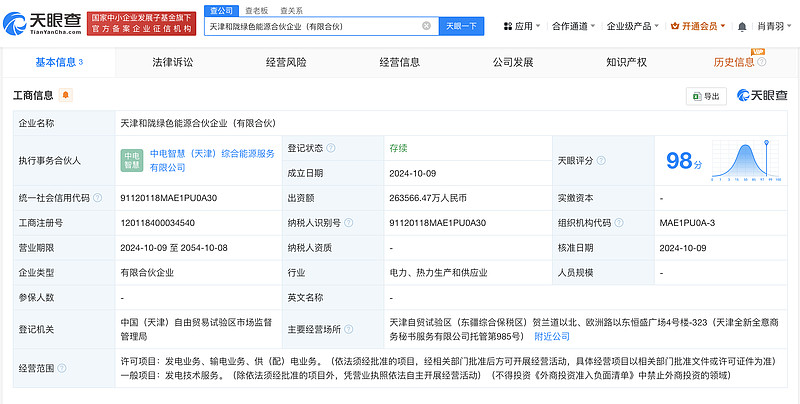Click the help icon beside 历史信息 tab

tap(761, 62)
